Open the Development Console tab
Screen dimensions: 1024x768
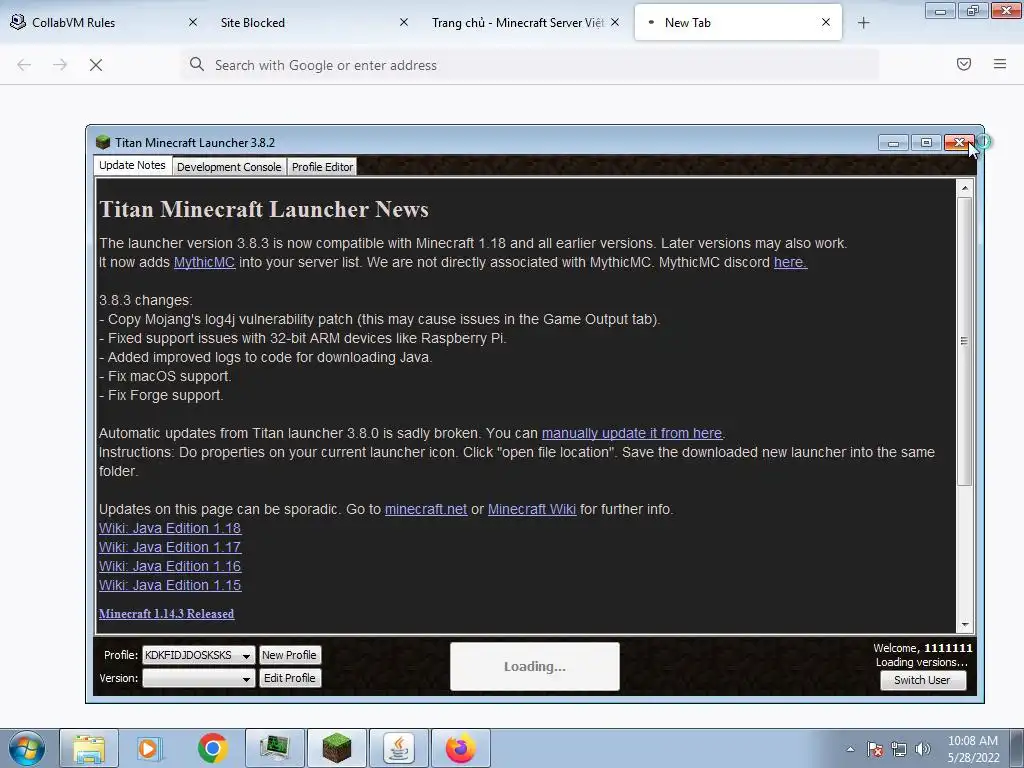point(229,167)
